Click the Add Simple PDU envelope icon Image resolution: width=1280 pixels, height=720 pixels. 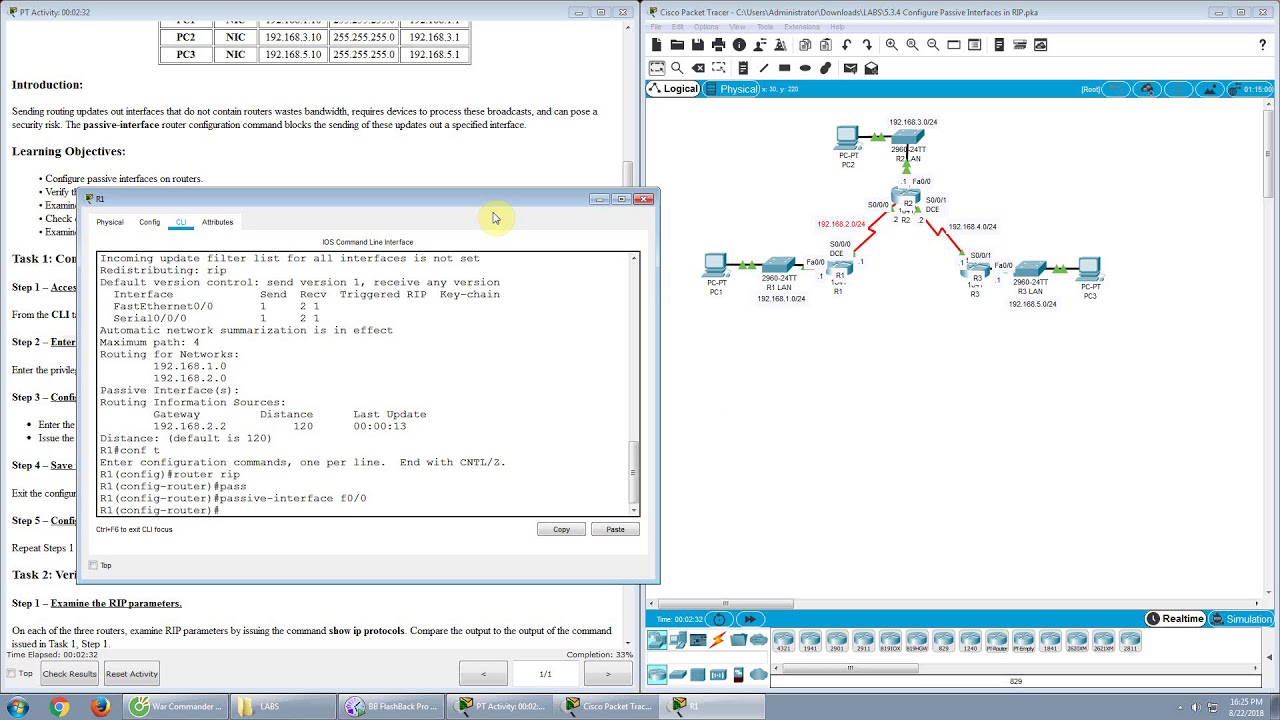(850, 68)
